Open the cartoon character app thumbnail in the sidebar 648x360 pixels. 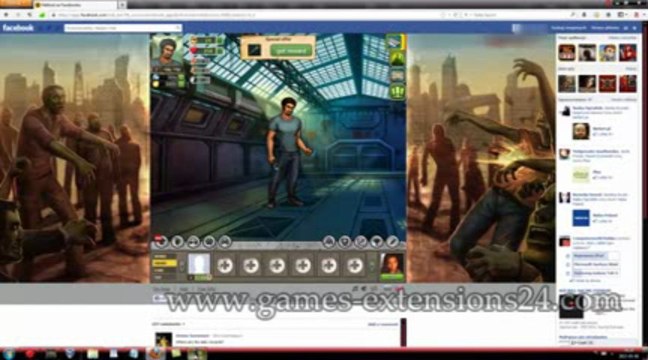coord(607,52)
